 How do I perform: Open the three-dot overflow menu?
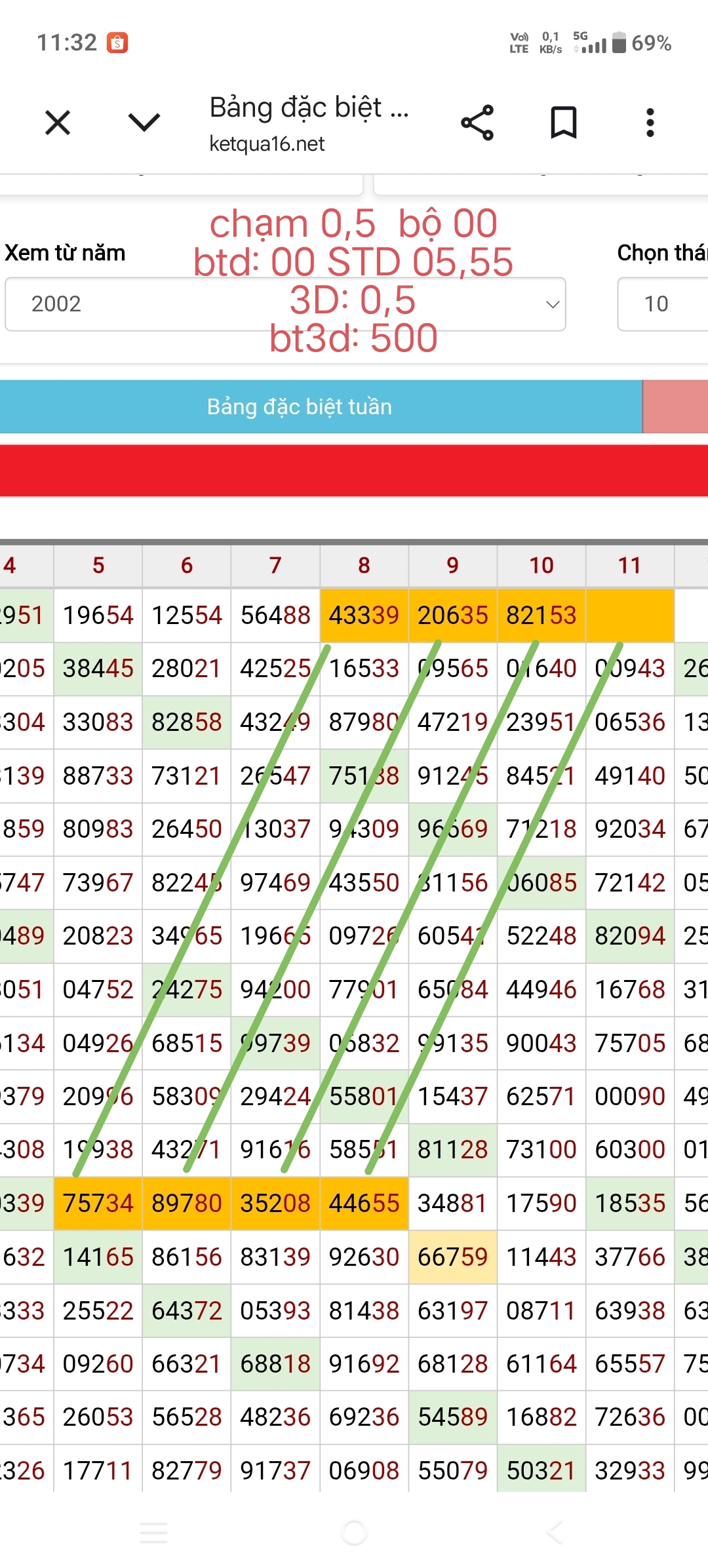pyautogui.click(x=650, y=123)
